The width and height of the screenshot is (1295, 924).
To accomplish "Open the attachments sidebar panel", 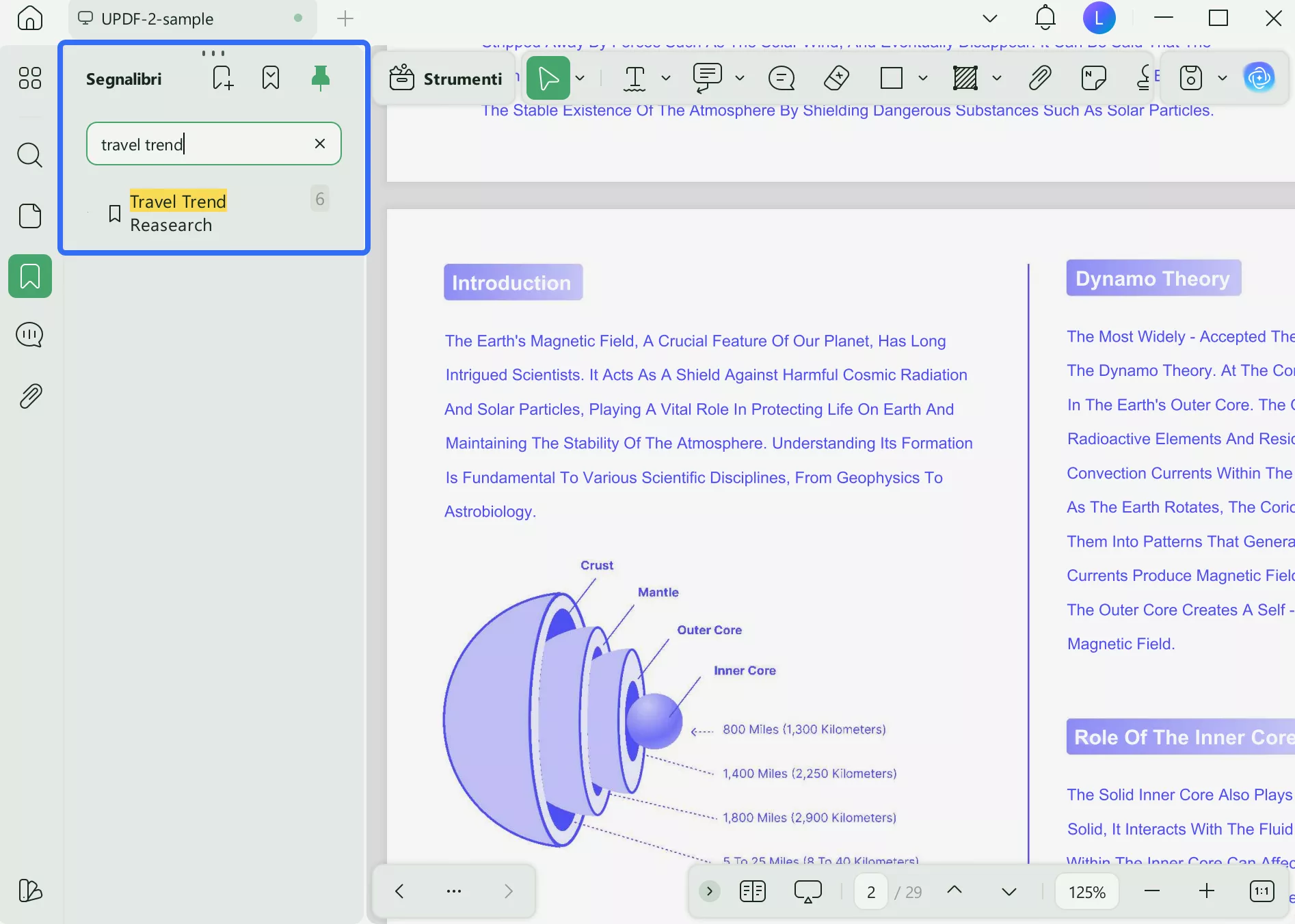I will (29, 396).
